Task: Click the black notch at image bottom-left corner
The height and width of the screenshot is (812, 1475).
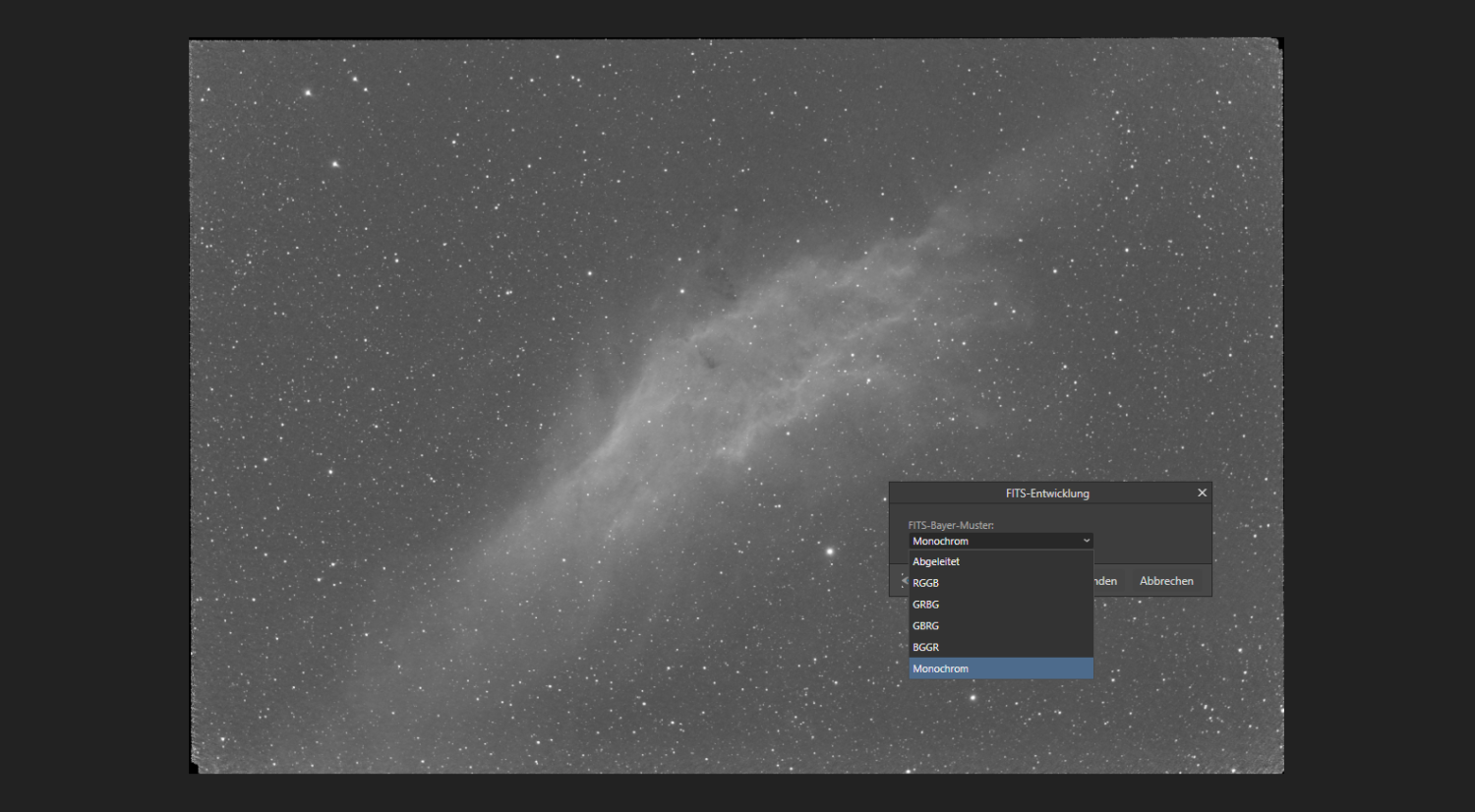Action: (194, 767)
